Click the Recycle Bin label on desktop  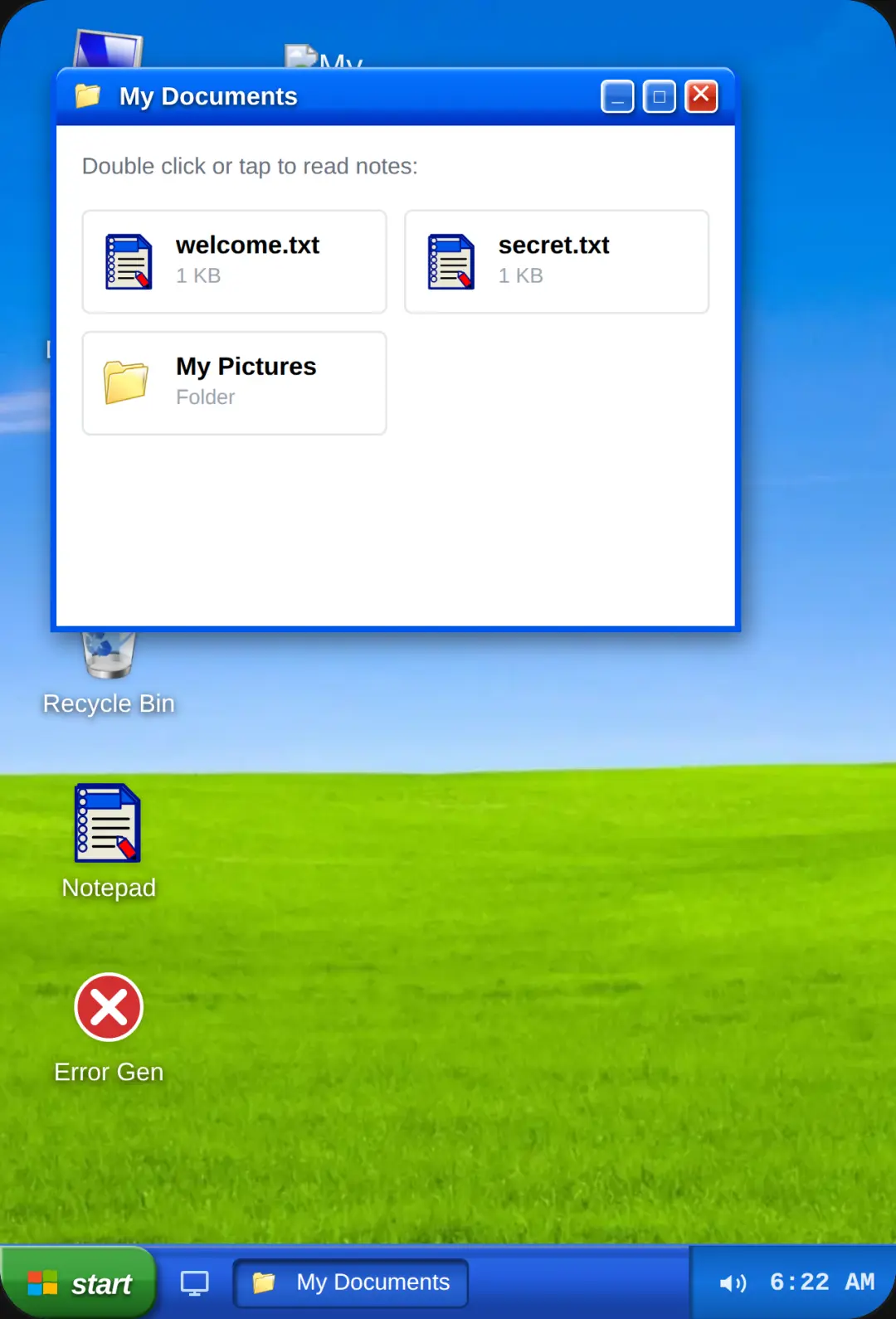pyautogui.click(x=109, y=703)
